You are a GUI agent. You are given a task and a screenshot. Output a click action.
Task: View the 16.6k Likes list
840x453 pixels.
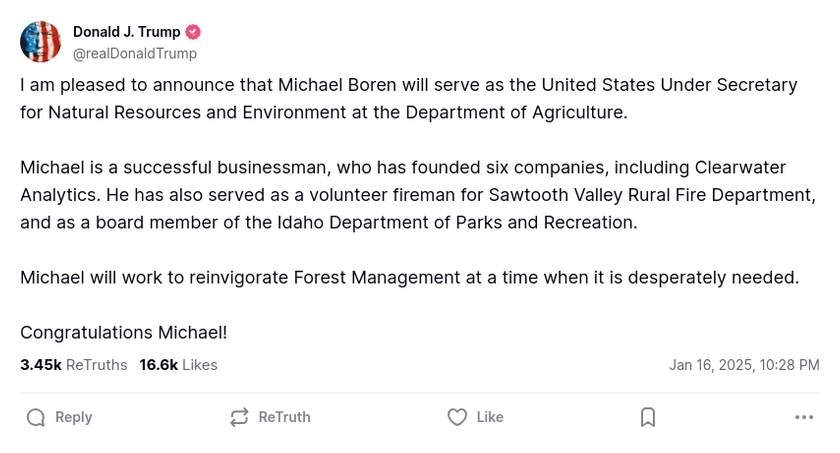[x=178, y=365]
